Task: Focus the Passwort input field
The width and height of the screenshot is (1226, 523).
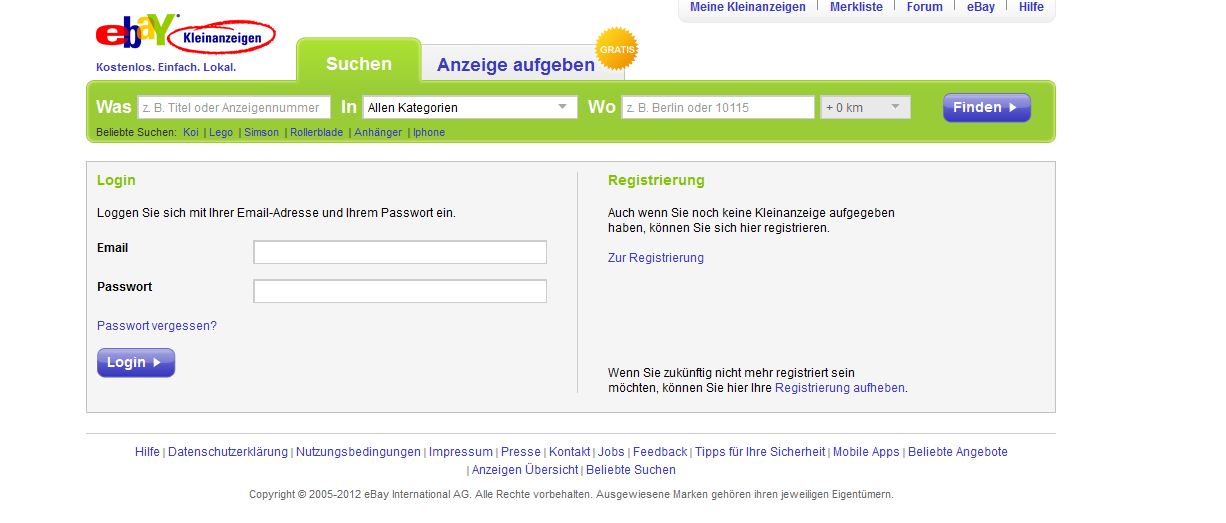Action: [x=400, y=291]
